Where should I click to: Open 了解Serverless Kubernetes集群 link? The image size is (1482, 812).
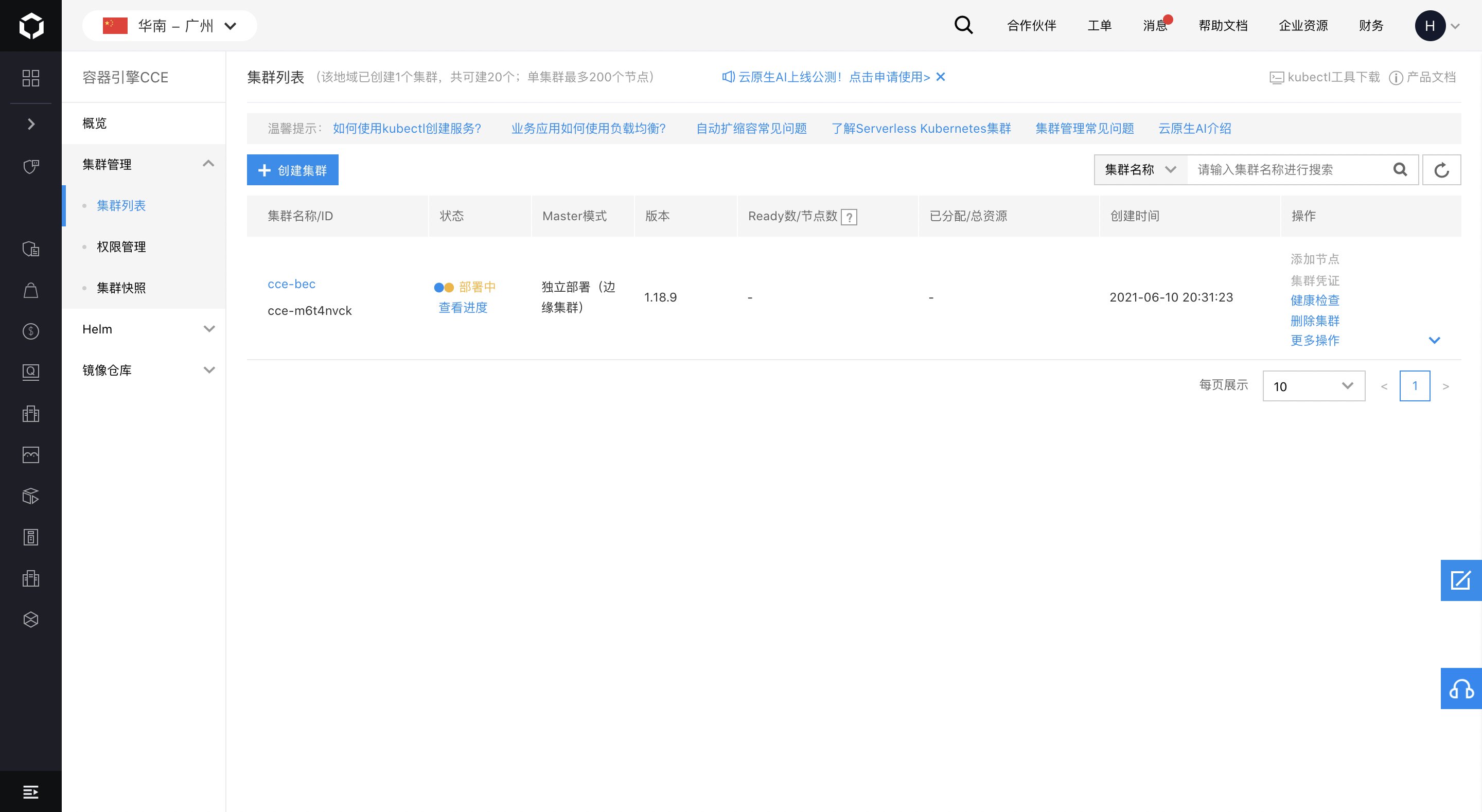[x=921, y=128]
